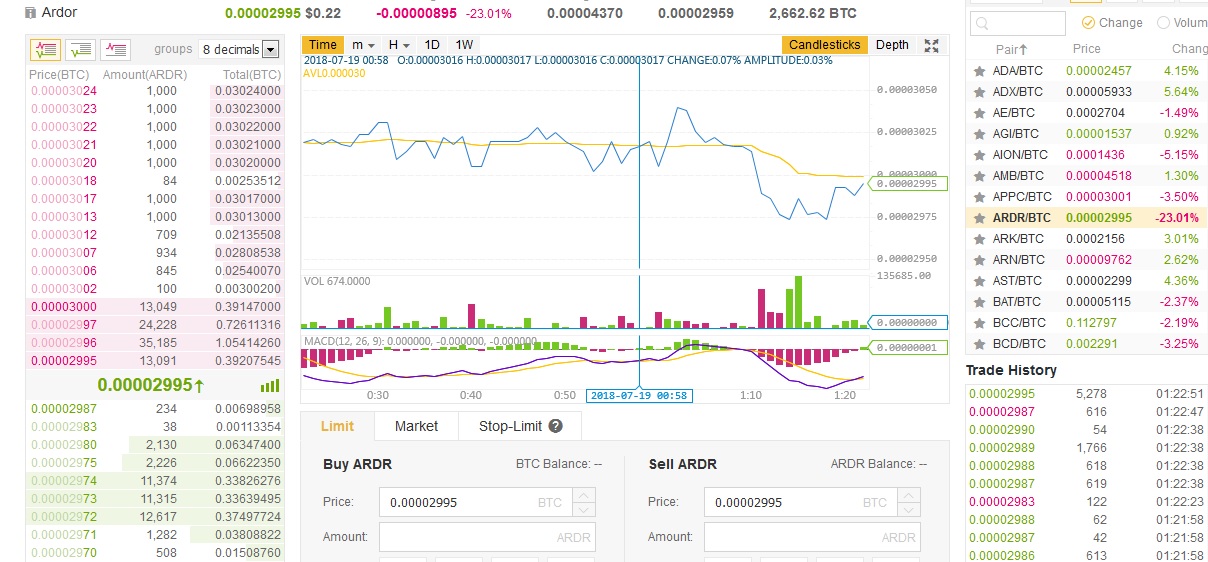This screenshot has height=562, width=1208.
Task: Favorite the ADA/BTC pair star
Action: (x=979, y=71)
